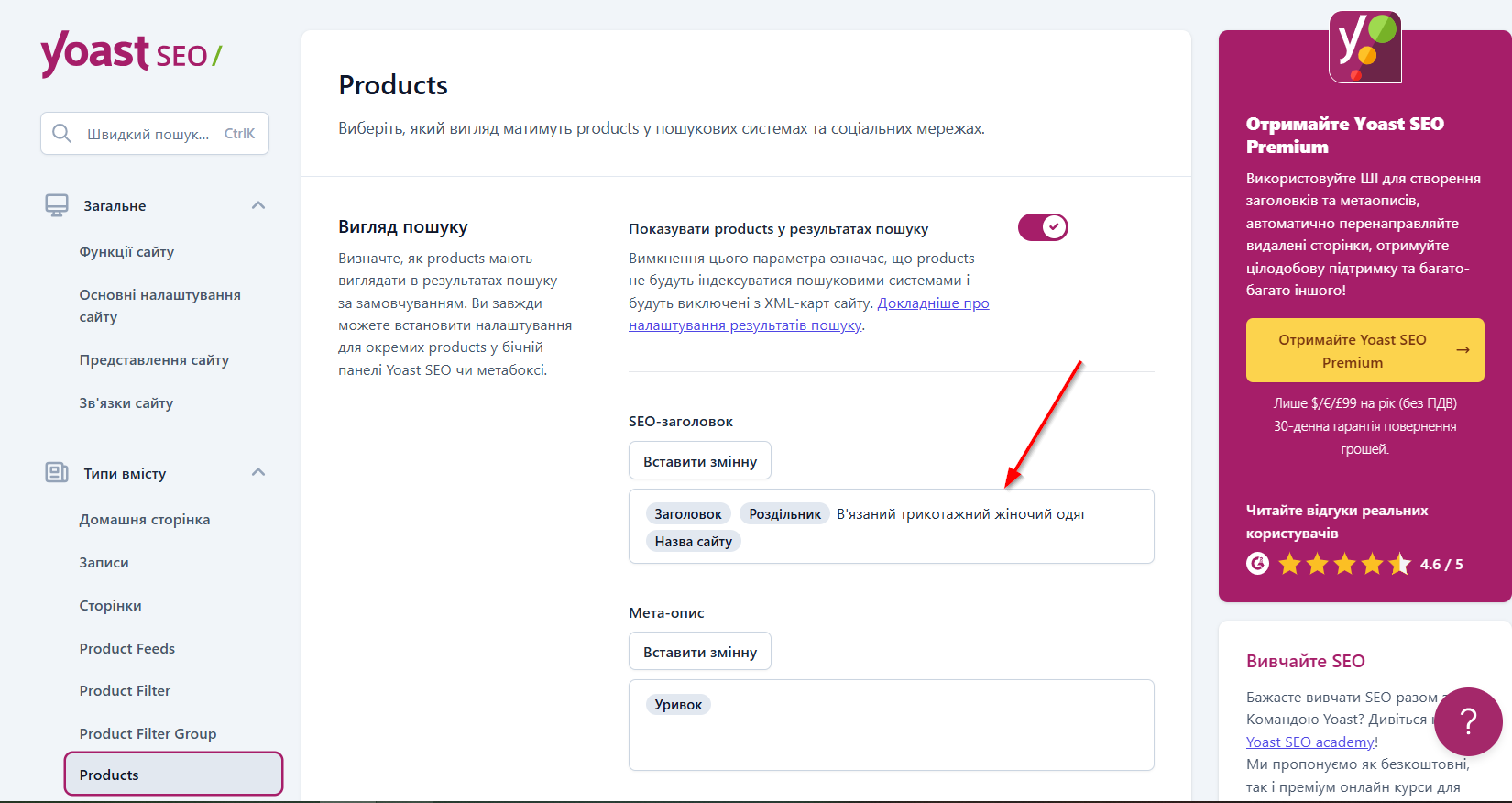Open Зв'язки сайту page
The image size is (1512, 803).
pos(126,403)
